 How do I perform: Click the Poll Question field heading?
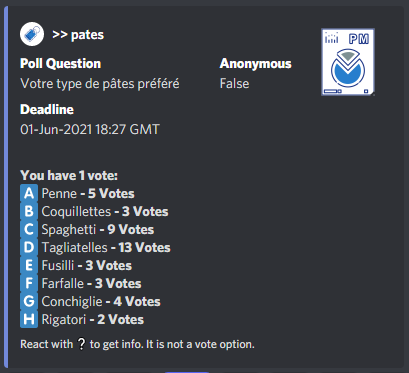[60, 63]
